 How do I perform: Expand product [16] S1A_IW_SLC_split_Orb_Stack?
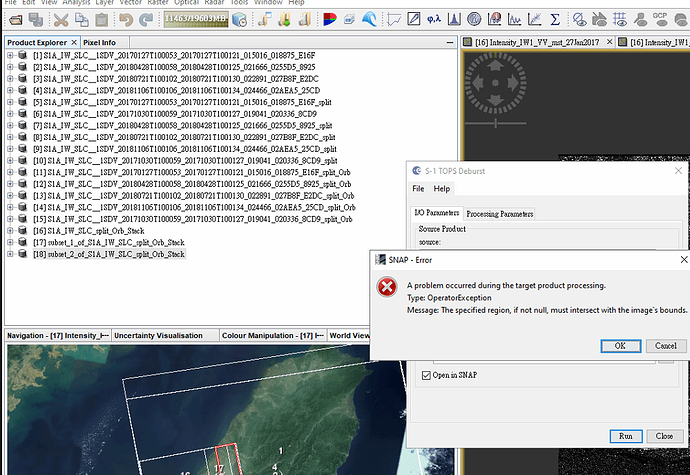[10, 230]
